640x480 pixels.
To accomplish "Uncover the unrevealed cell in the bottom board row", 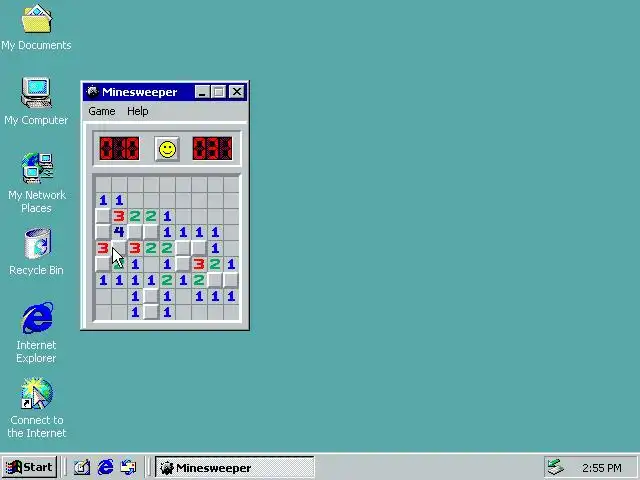I will [x=151, y=312].
